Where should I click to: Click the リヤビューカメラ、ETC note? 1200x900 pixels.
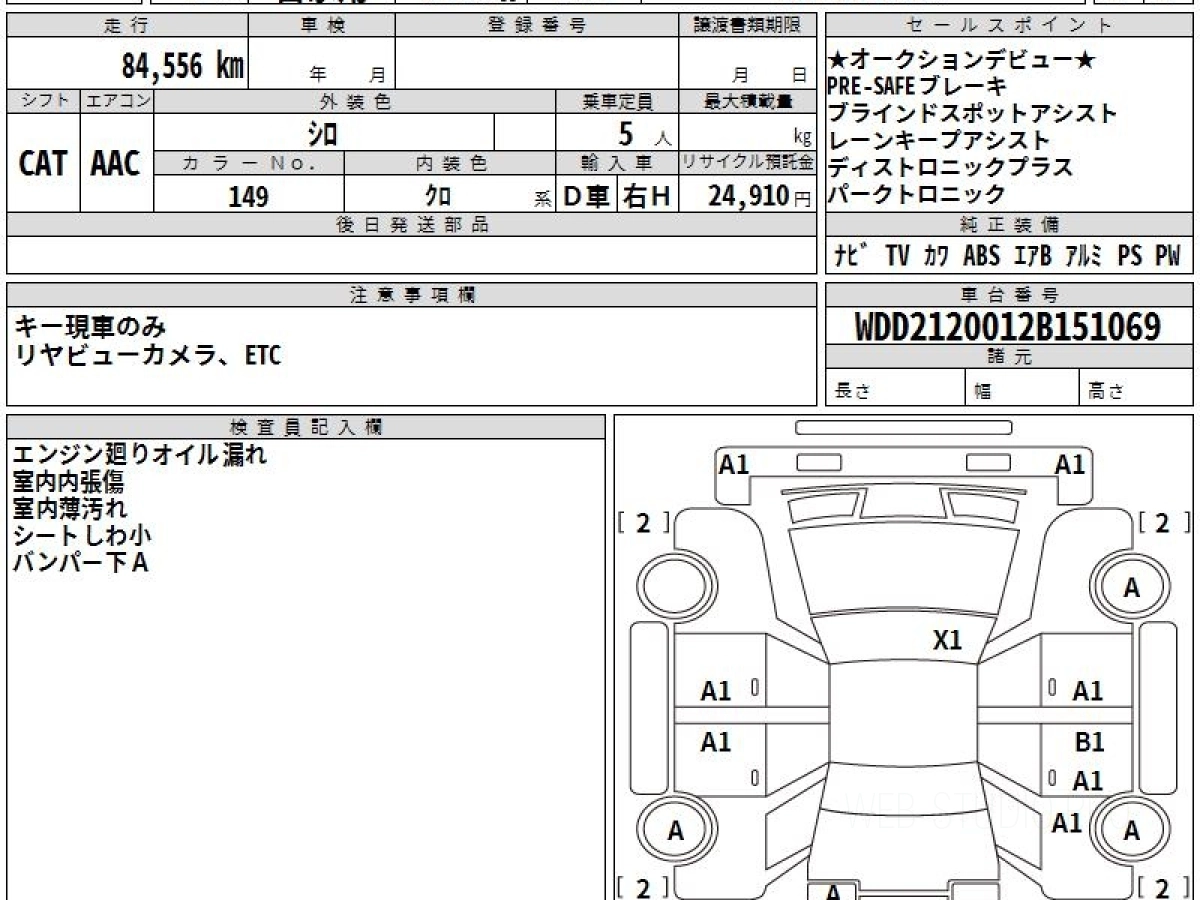148,354
